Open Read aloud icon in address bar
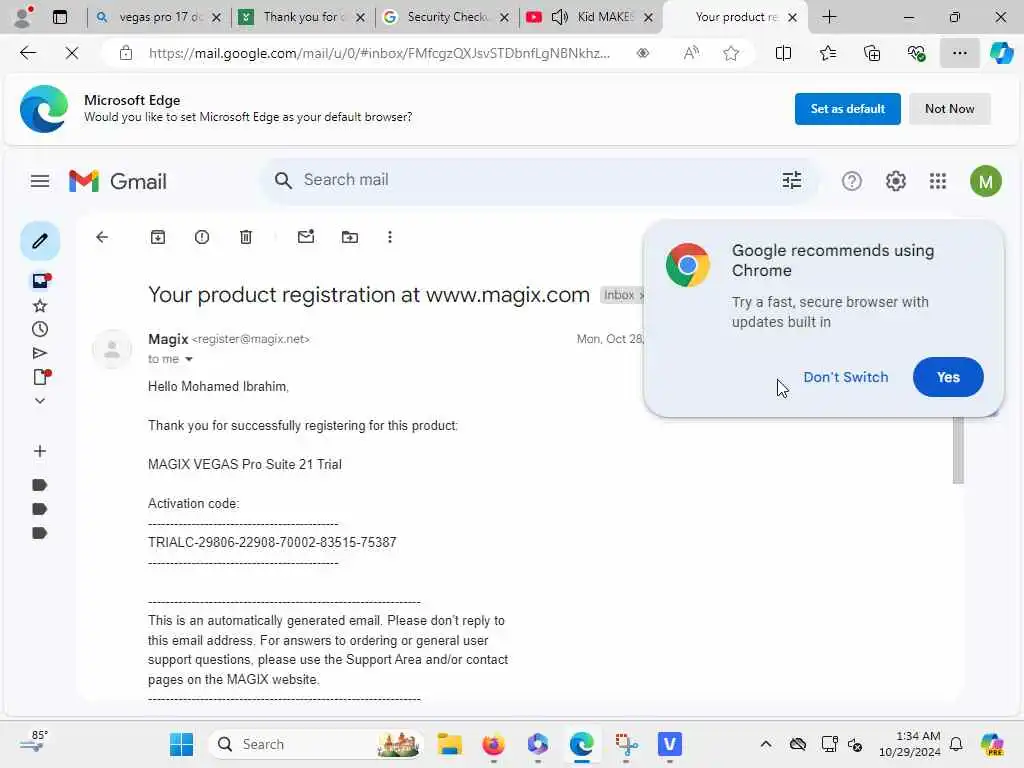 pos(691,53)
